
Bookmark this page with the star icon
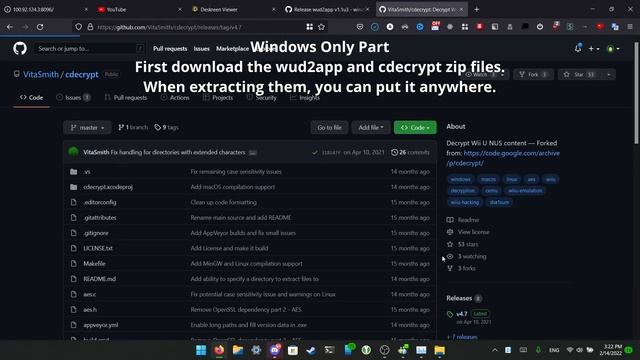pos(321,27)
